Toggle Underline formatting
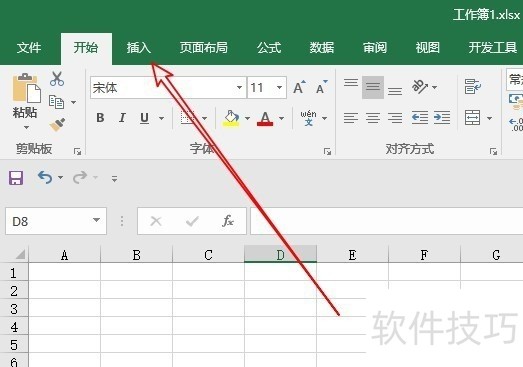This screenshot has height=367, width=523. tap(144, 118)
